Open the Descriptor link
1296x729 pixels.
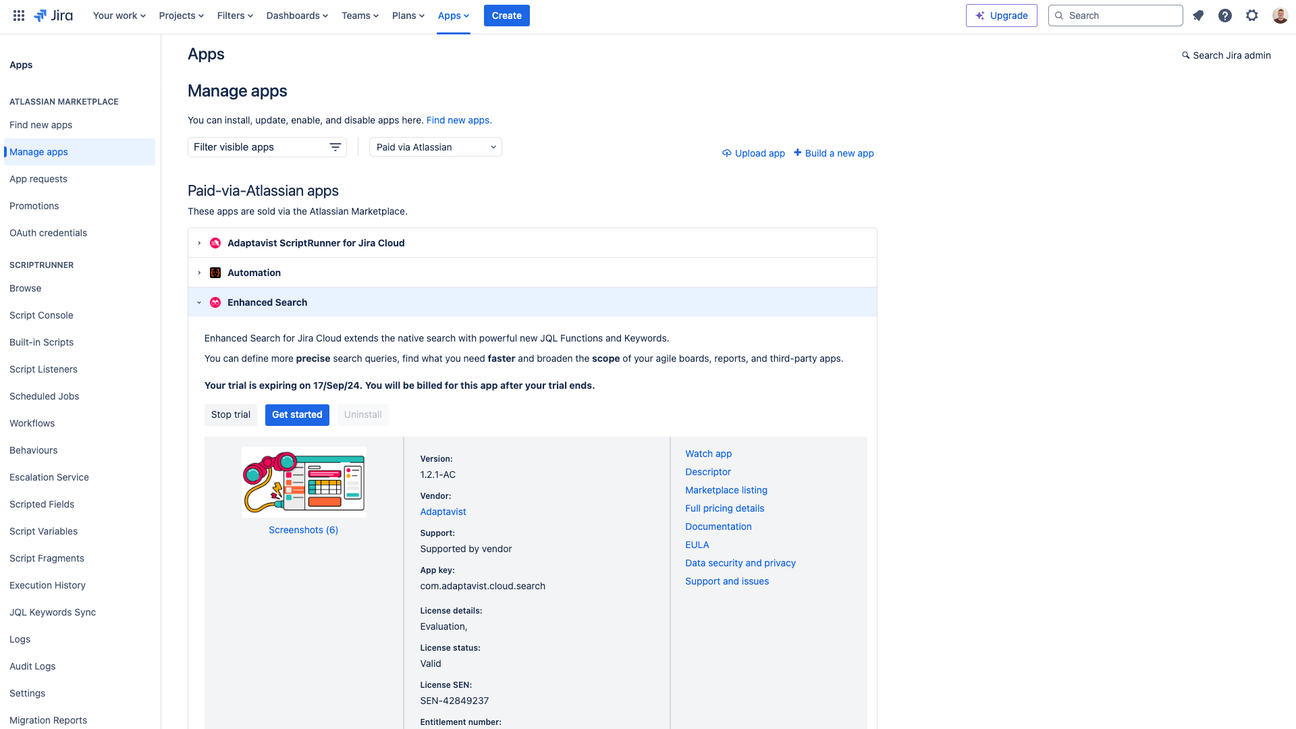point(708,472)
